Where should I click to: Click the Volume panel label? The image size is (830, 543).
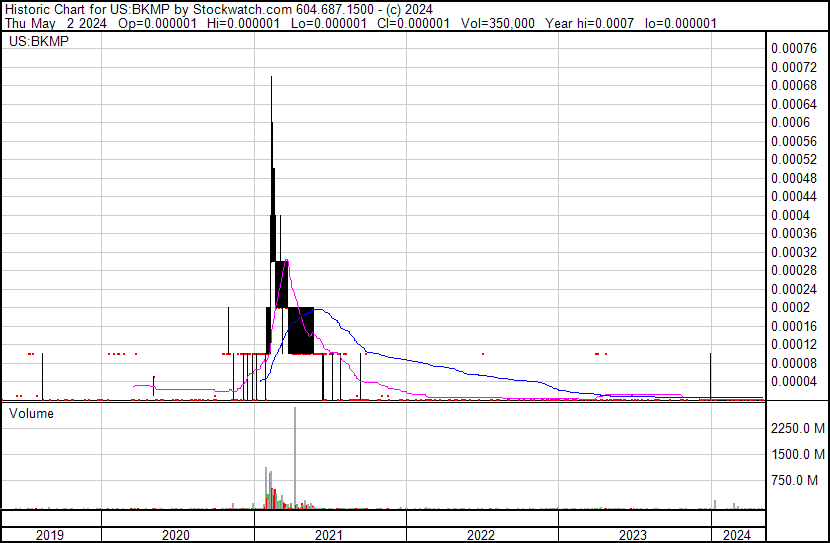point(31,412)
